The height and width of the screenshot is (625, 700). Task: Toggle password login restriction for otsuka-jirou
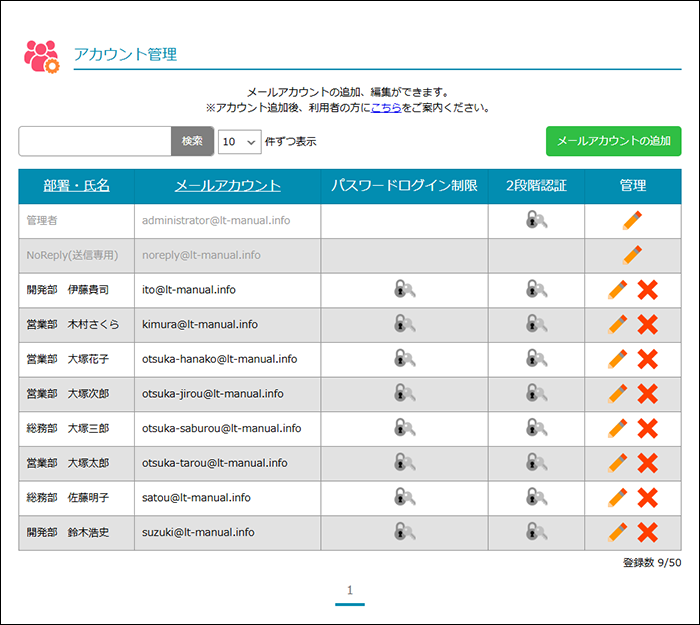tap(404, 394)
